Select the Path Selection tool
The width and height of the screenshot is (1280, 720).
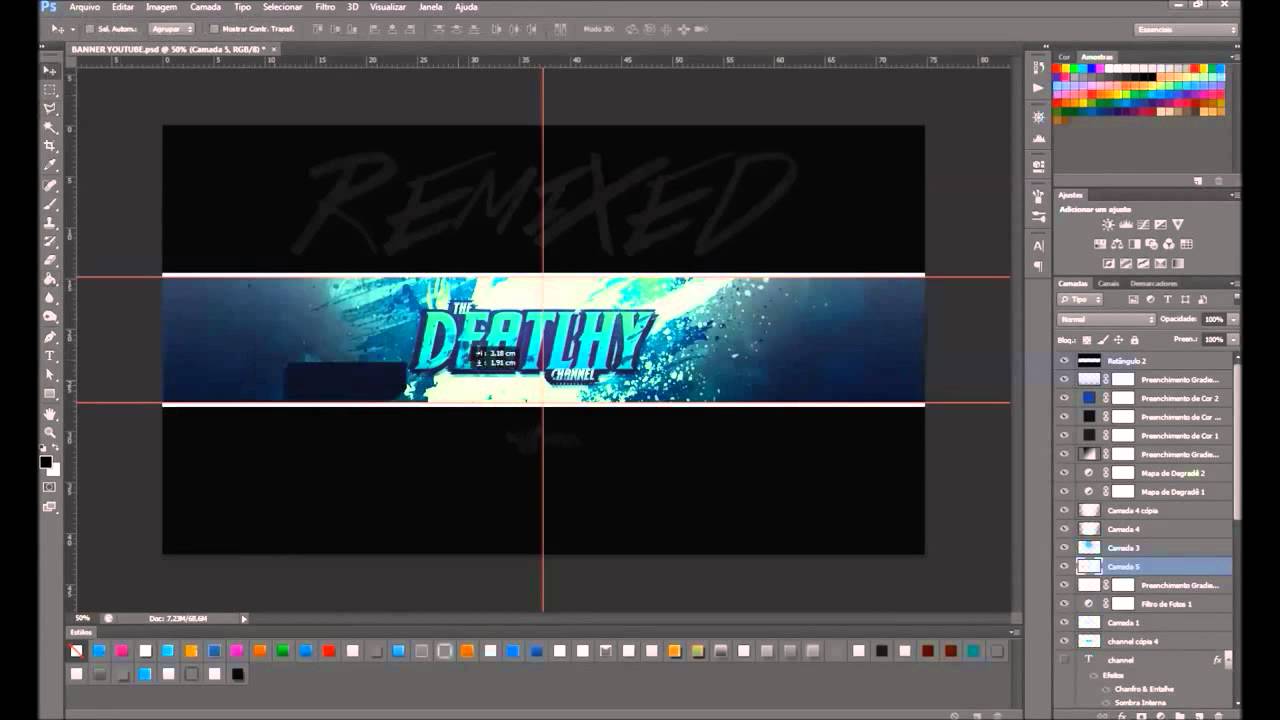[x=50, y=375]
